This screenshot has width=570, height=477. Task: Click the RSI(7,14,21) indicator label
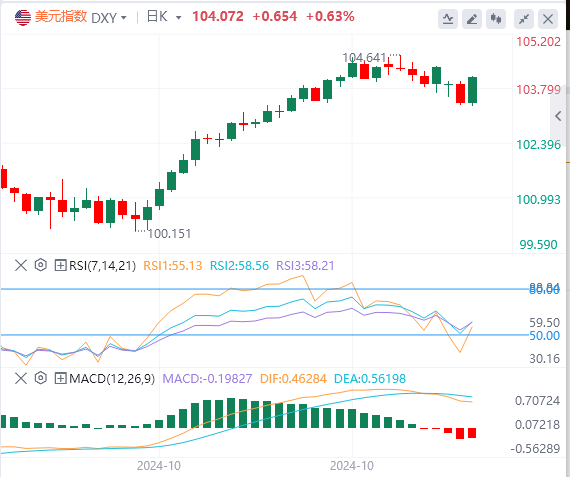(x=103, y=265)
